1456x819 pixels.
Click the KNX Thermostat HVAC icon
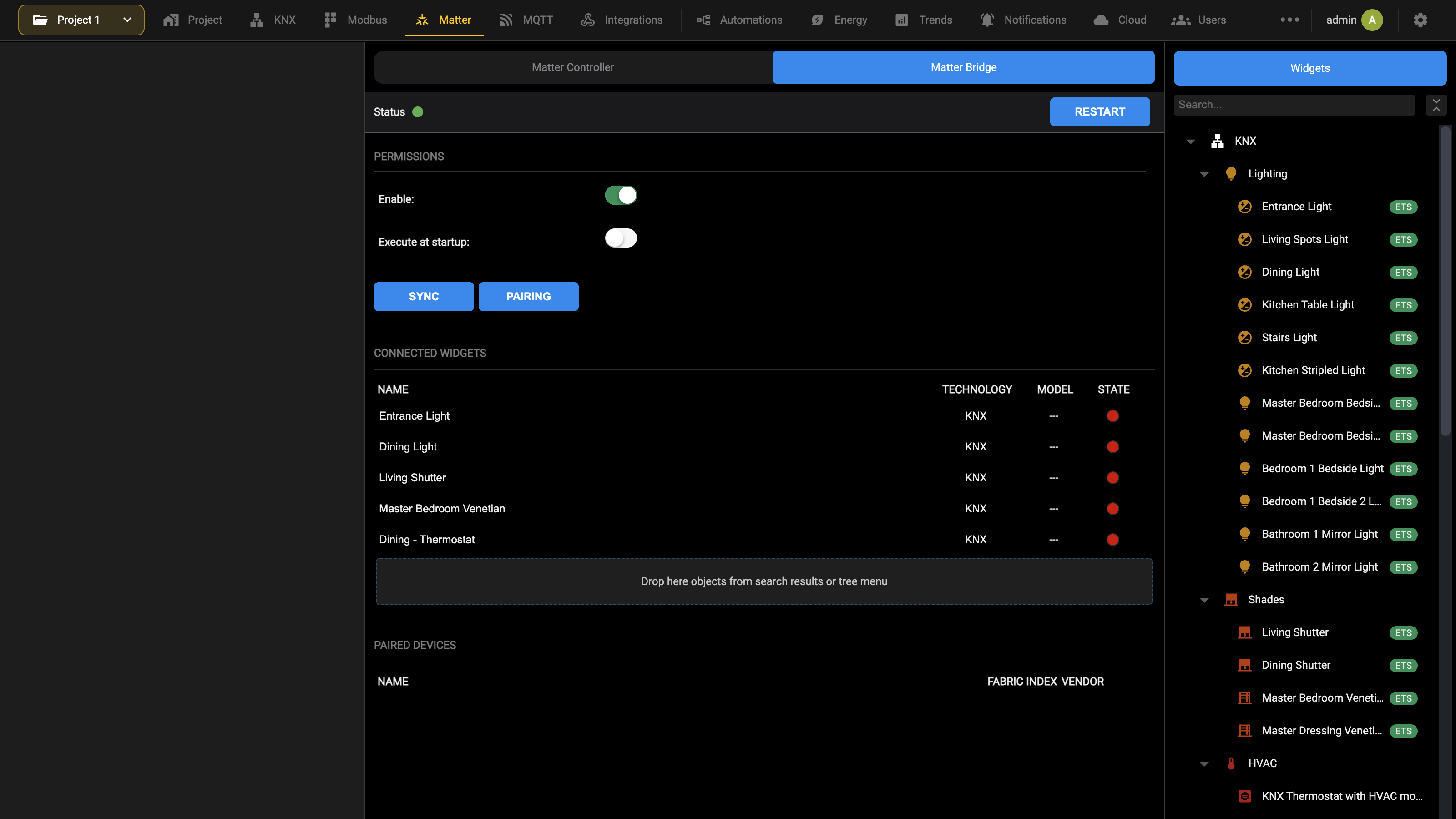pos(1244,796)
